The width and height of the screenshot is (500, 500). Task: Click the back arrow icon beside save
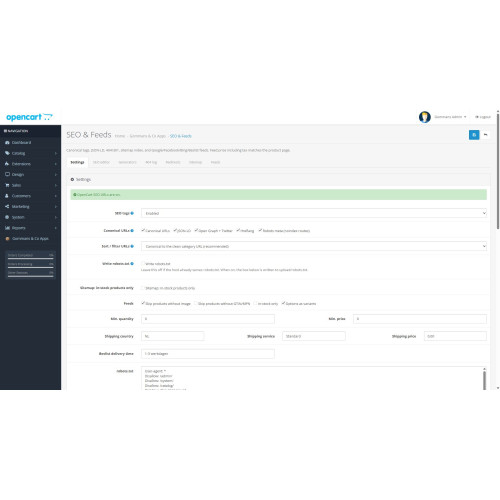[x=485, y=135]
